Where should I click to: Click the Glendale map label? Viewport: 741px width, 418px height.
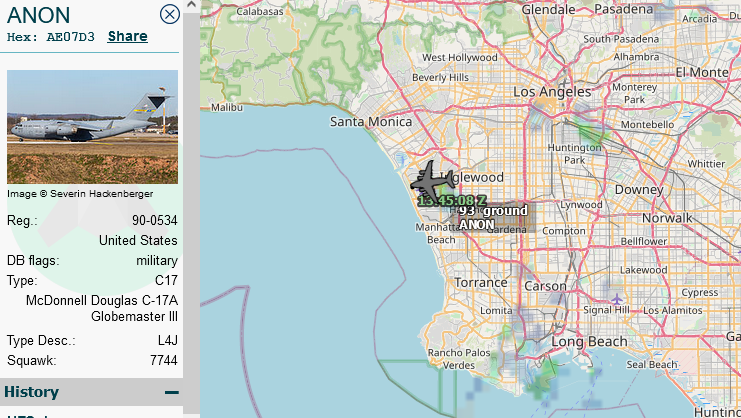pyautogui.click(x=548, y=9)
